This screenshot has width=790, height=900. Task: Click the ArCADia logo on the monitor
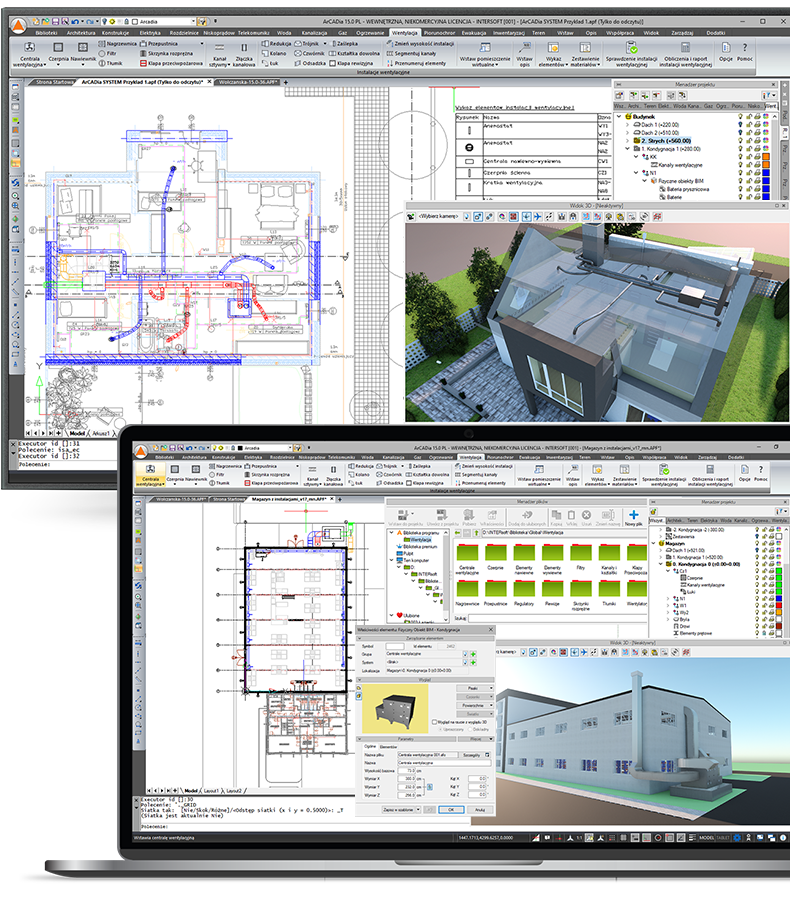pyautogui.click(x=19, y=26)
